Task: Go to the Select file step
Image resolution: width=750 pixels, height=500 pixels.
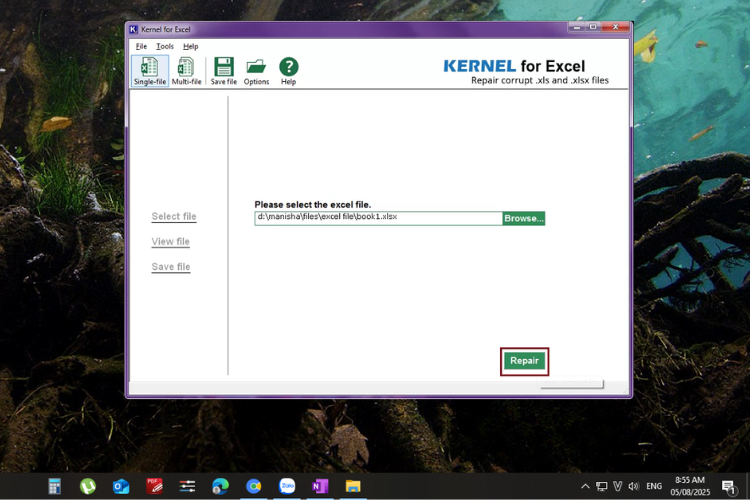Action: 174,216
